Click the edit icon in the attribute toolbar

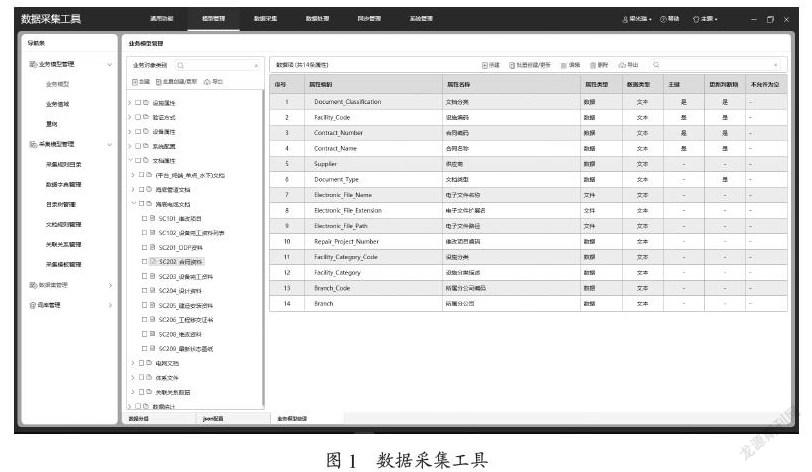coord(563,65)
